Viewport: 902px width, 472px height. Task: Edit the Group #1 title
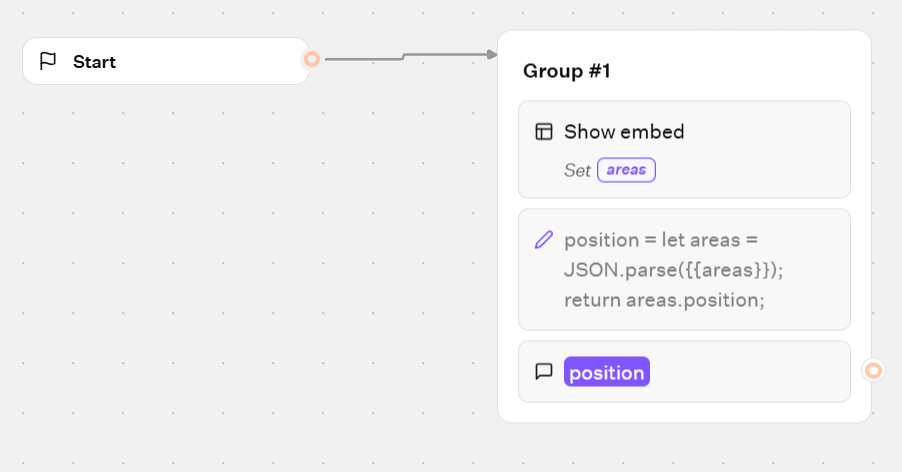coord(567,71)
